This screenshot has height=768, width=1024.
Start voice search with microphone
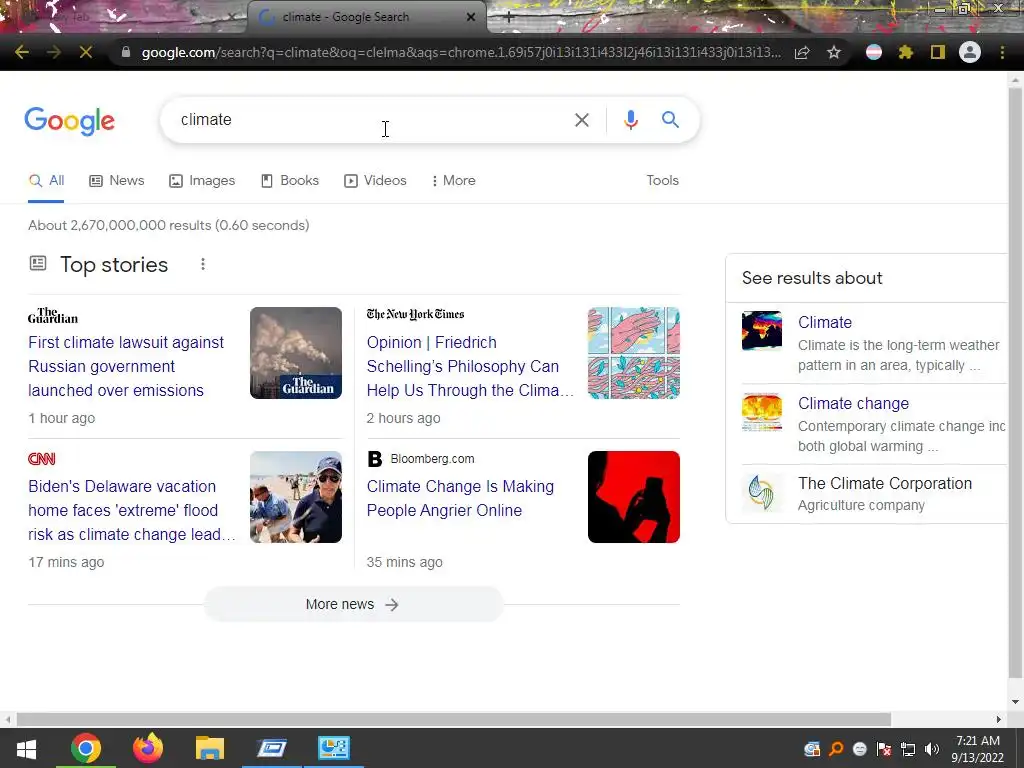tap(630, 120)
